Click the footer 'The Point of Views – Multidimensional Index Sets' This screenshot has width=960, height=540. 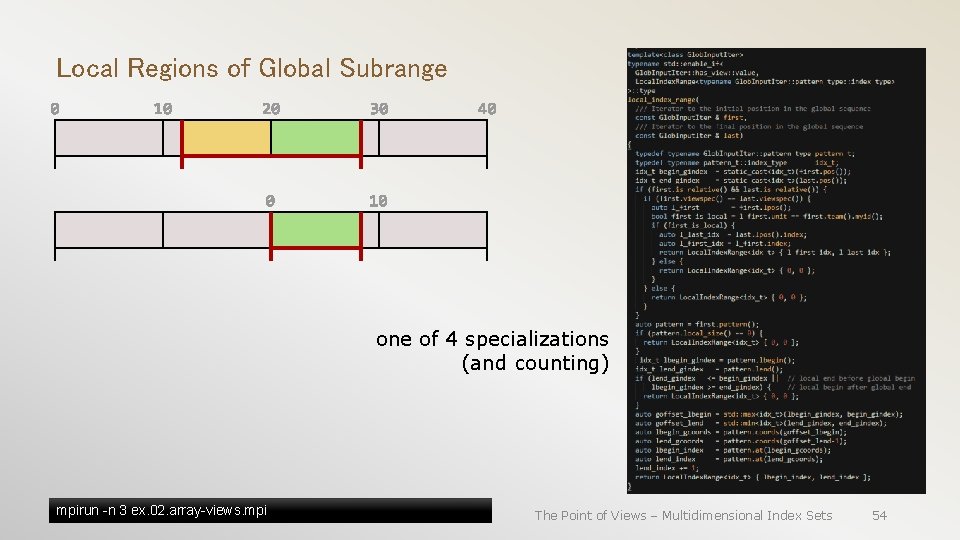pyautogui.click(x=683, y=516)
